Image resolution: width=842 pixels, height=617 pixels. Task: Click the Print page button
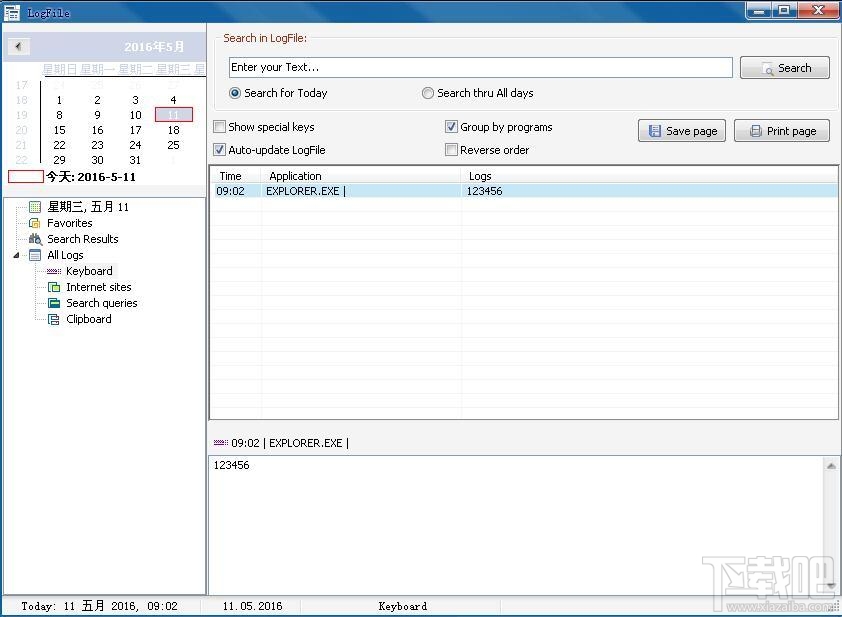[x=782, y=131]
